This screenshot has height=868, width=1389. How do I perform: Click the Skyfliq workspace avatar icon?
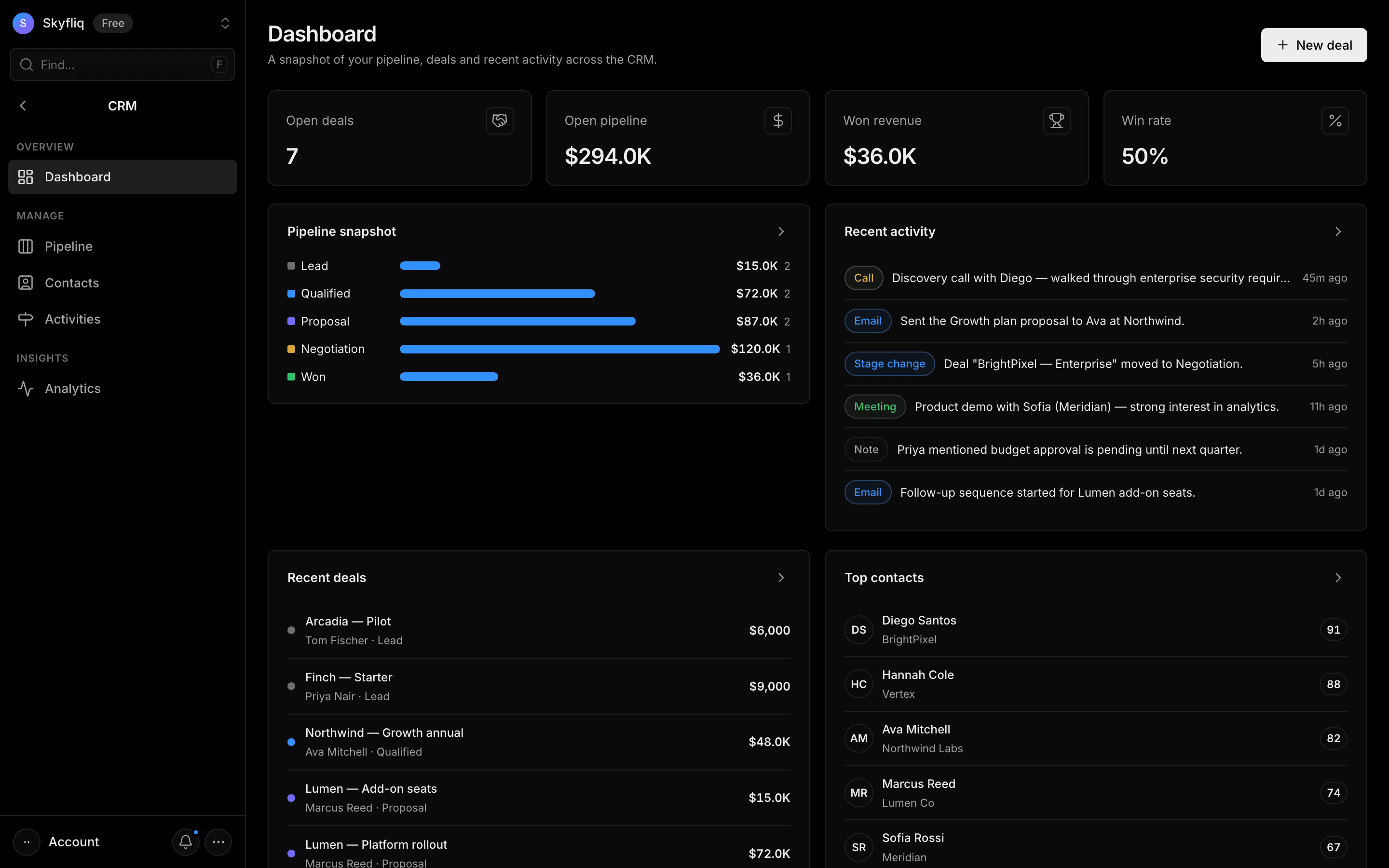pyautogui.click(x=23, y=23)
